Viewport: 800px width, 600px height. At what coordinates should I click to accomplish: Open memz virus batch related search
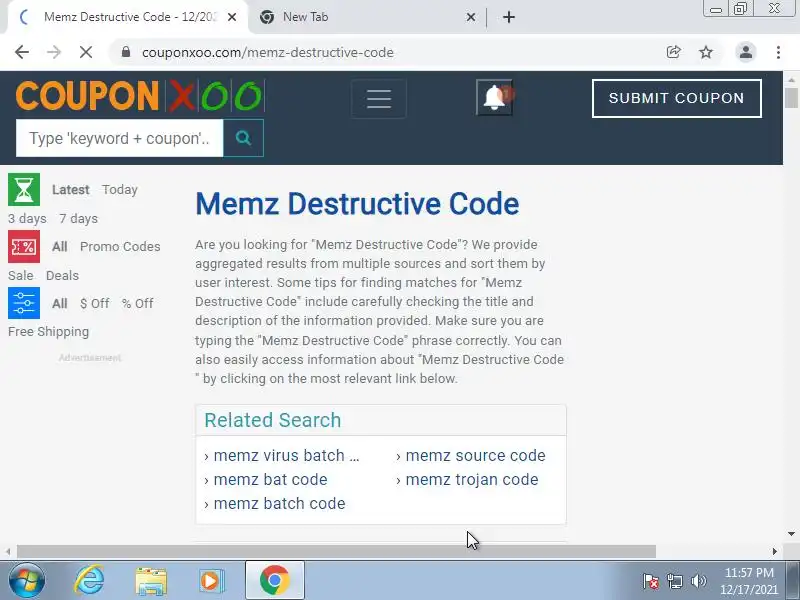click(286, 455)
